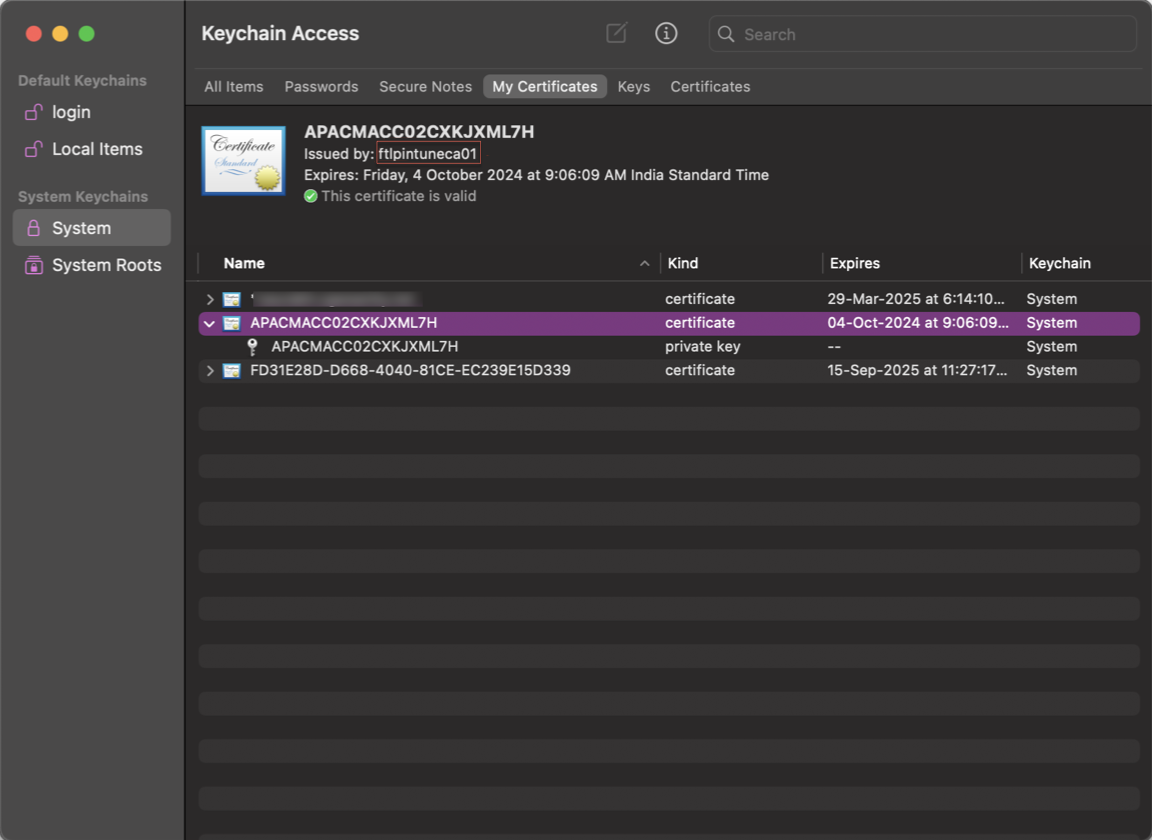
Task: Click certificate icon of FD31E28D row
Action: (x=232, y=371)
